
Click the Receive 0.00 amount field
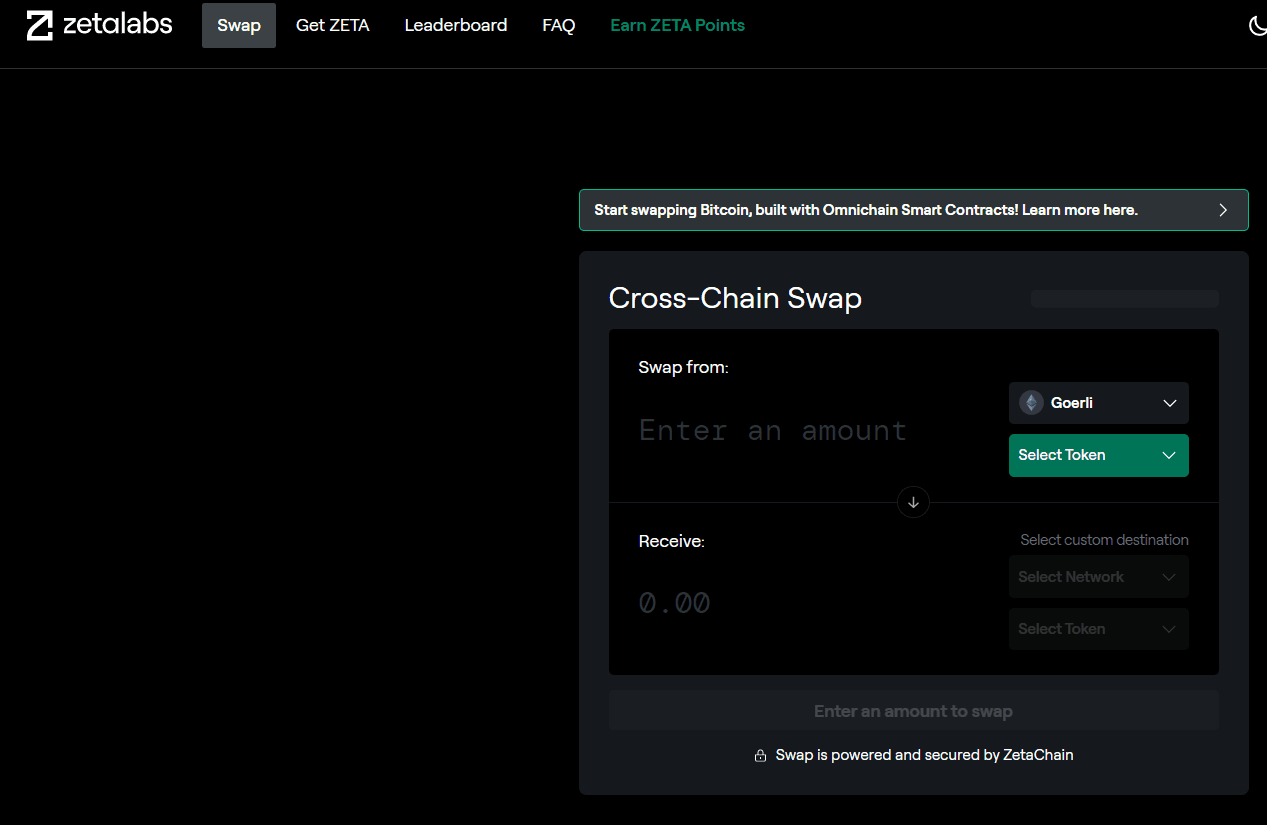point(675,603)
